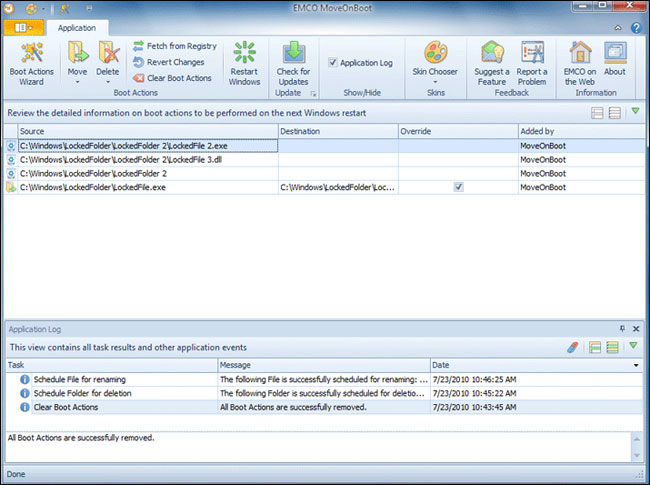Click the eraser icon in Application Log
Screen dimensions: 650x485
click(x=573, y=347)
